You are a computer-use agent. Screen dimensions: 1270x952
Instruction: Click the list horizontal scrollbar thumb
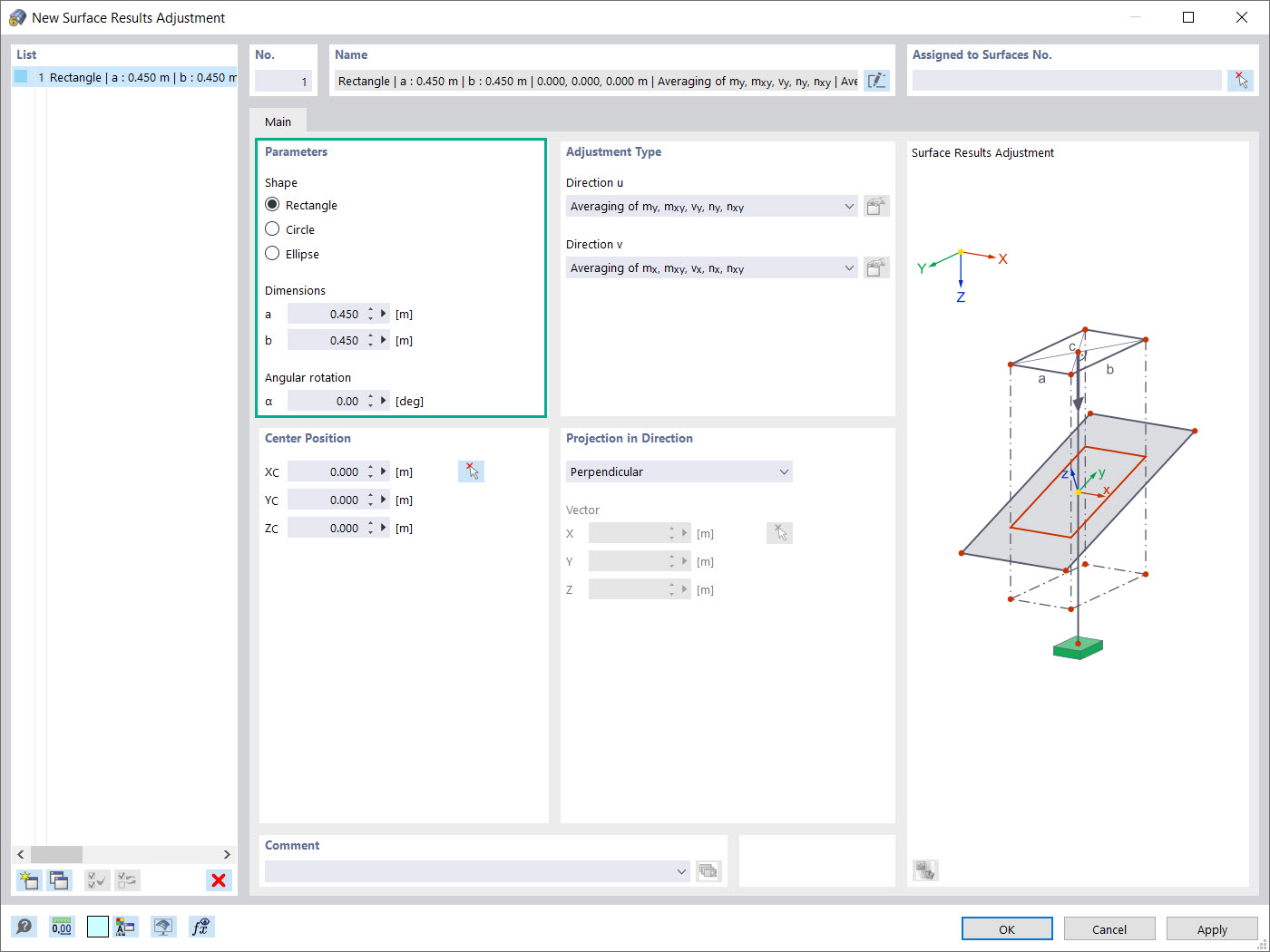point(56,854)
